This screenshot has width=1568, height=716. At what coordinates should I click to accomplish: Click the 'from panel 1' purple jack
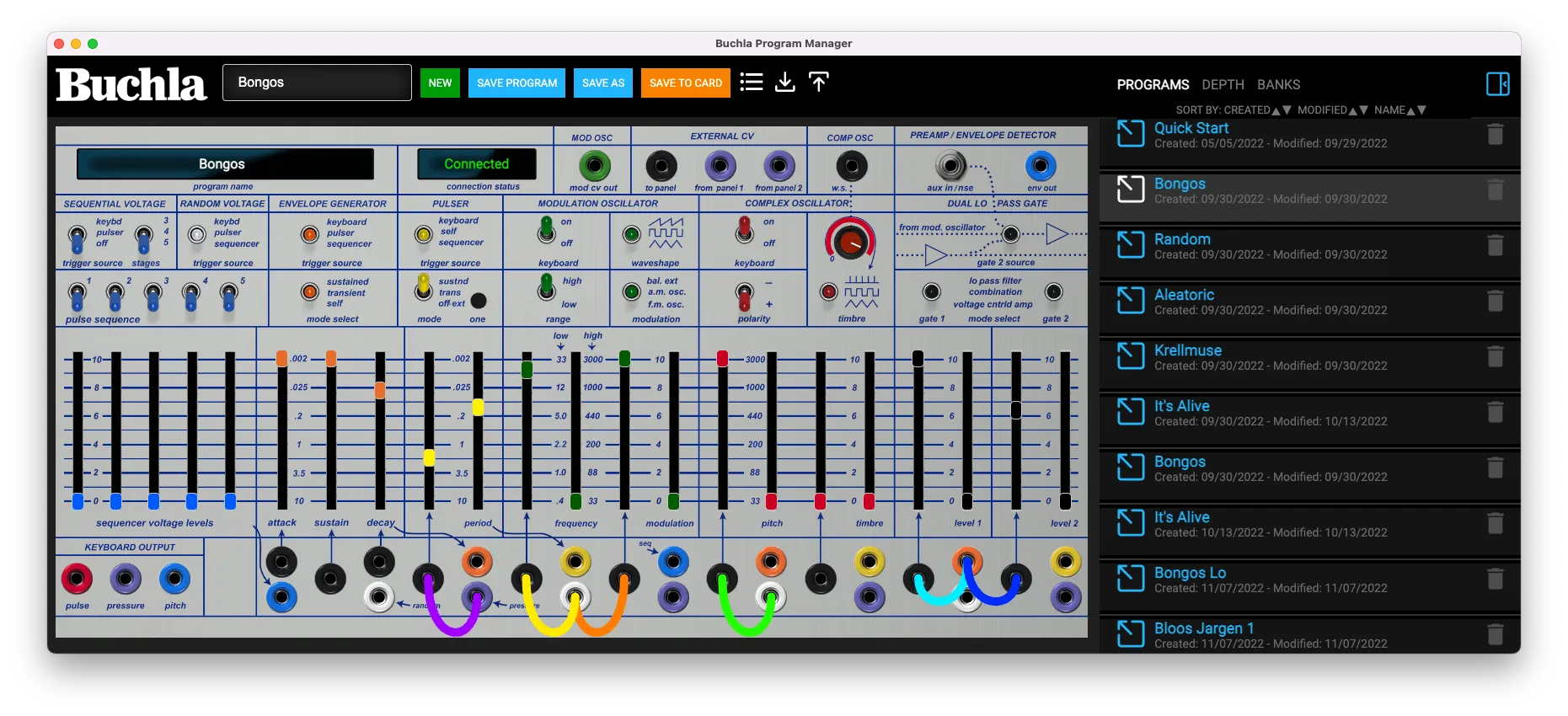click(x=720, y=166)
